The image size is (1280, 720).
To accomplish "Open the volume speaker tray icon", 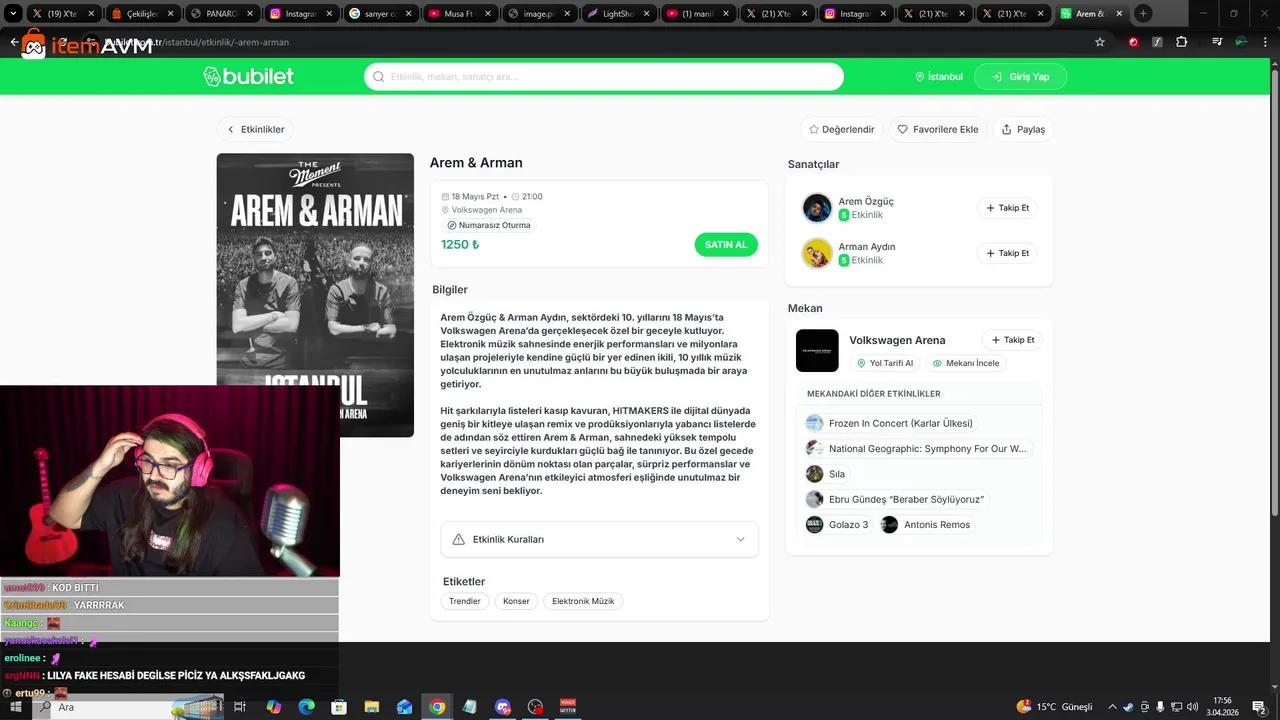I will click(x=1190, y=707).
